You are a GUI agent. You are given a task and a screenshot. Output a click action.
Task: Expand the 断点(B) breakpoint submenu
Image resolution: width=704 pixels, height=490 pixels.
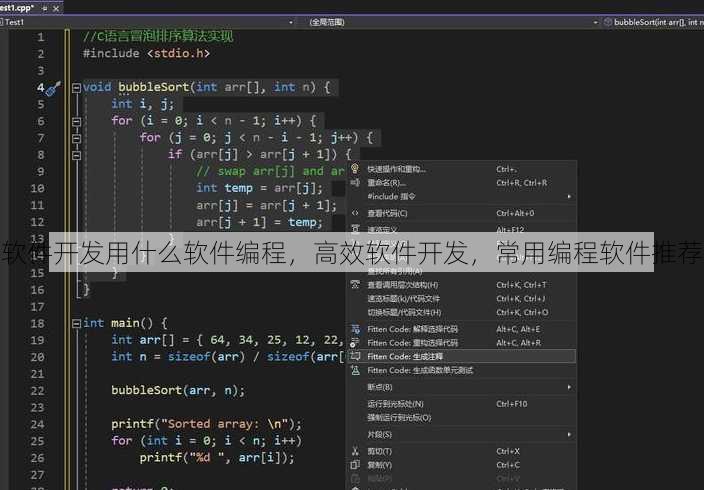[x=569, y=387]
